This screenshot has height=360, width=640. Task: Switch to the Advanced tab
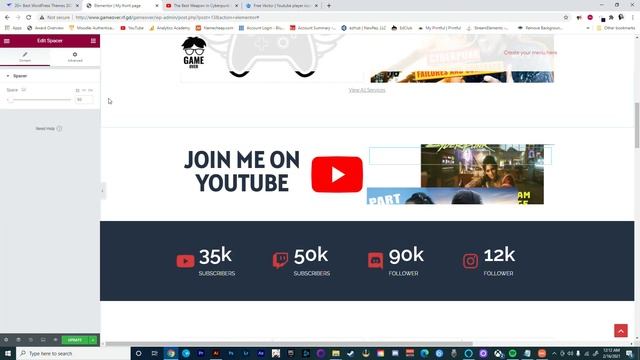(x=75, y=57)
